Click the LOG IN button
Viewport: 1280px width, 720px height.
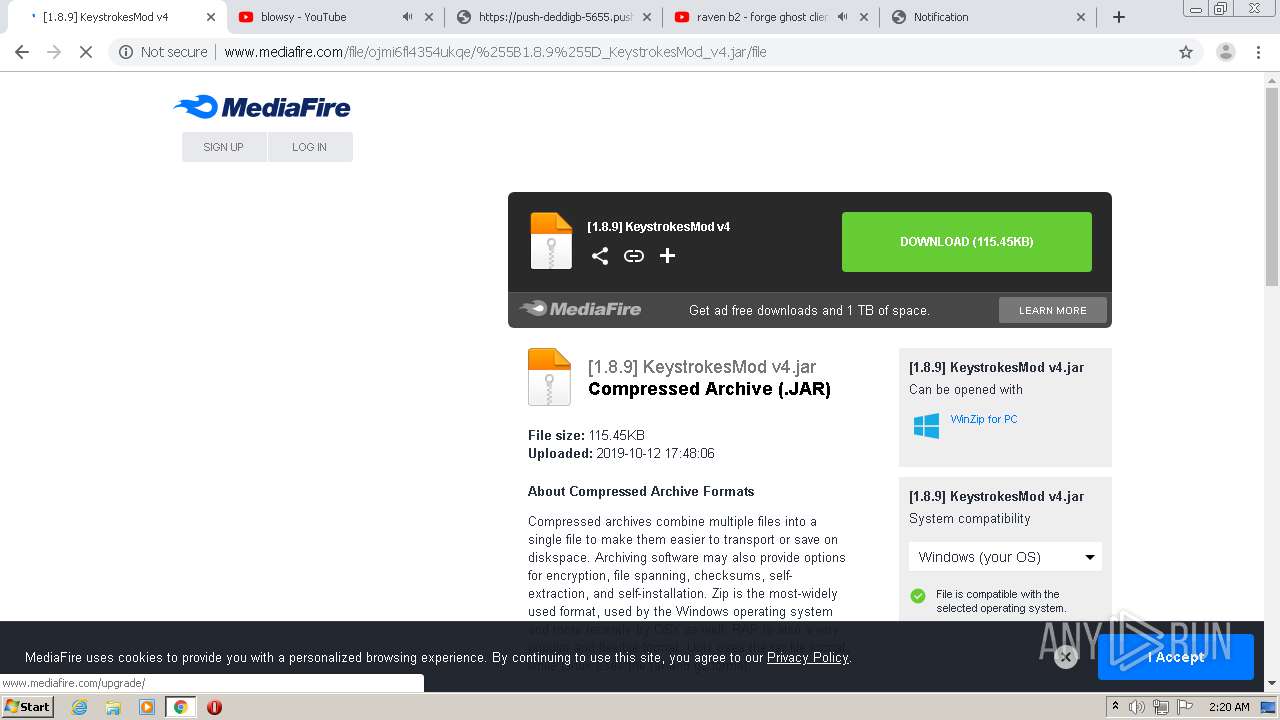pyautogui.click(x=310, y=147)
